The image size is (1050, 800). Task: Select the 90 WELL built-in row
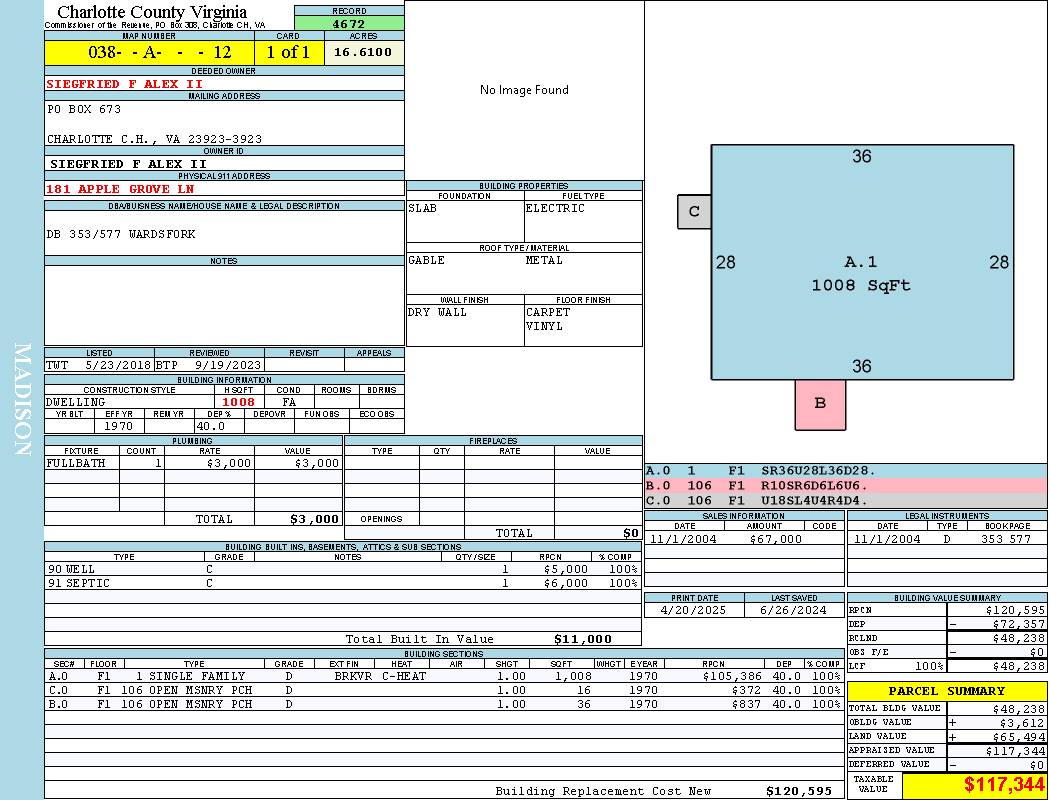[342, 568]
